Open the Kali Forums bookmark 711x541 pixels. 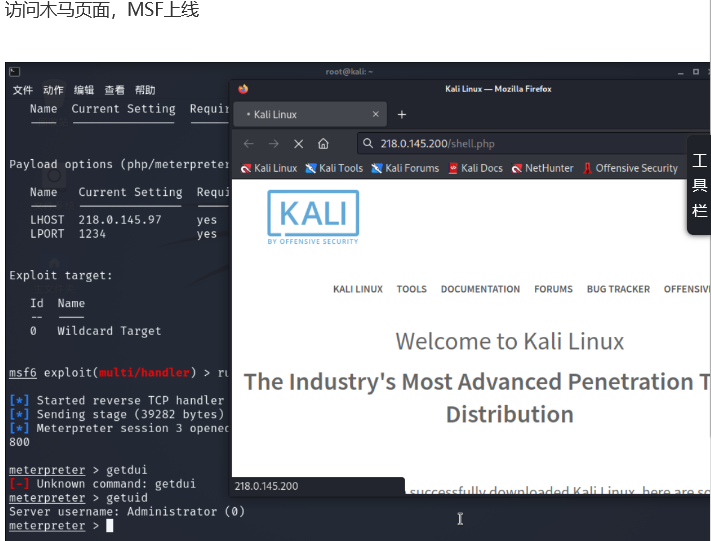click(x=405, y=168)
